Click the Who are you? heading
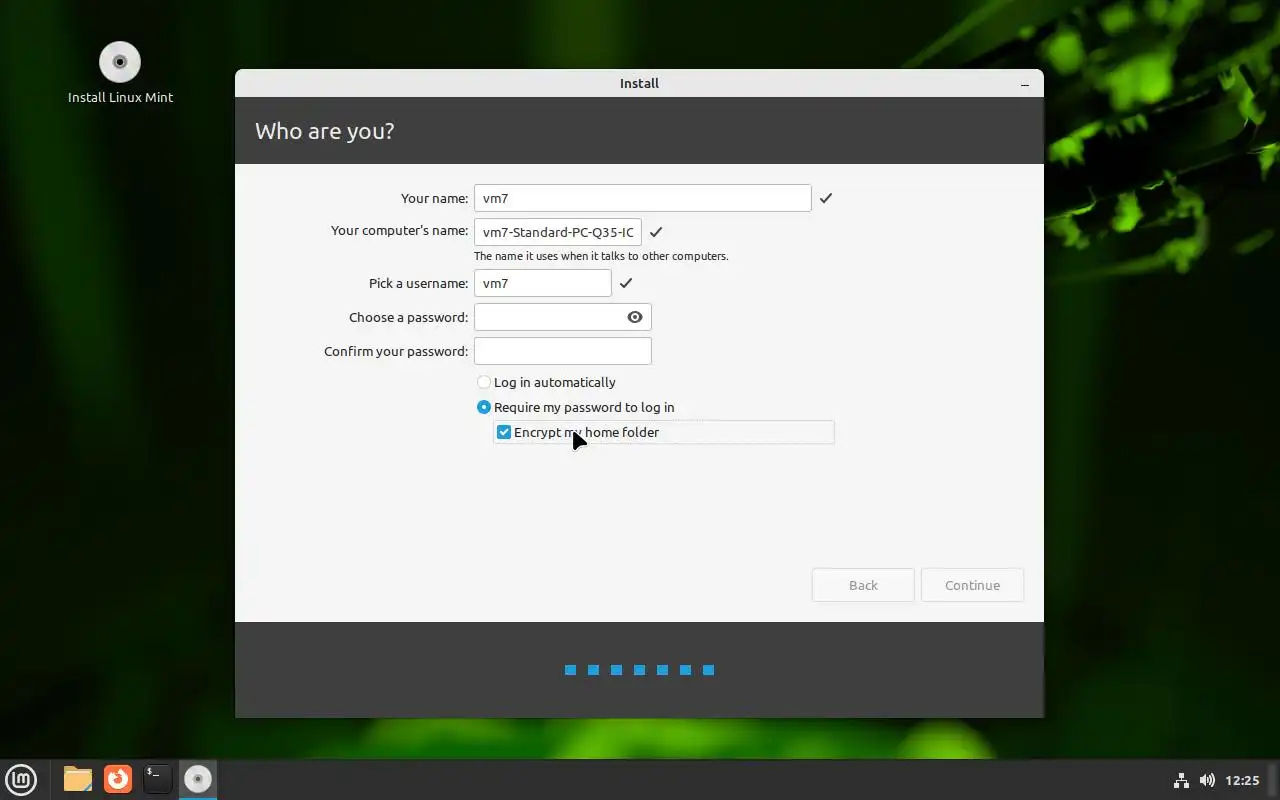The width and height of the screenshot is (1280, 800). 324,131
